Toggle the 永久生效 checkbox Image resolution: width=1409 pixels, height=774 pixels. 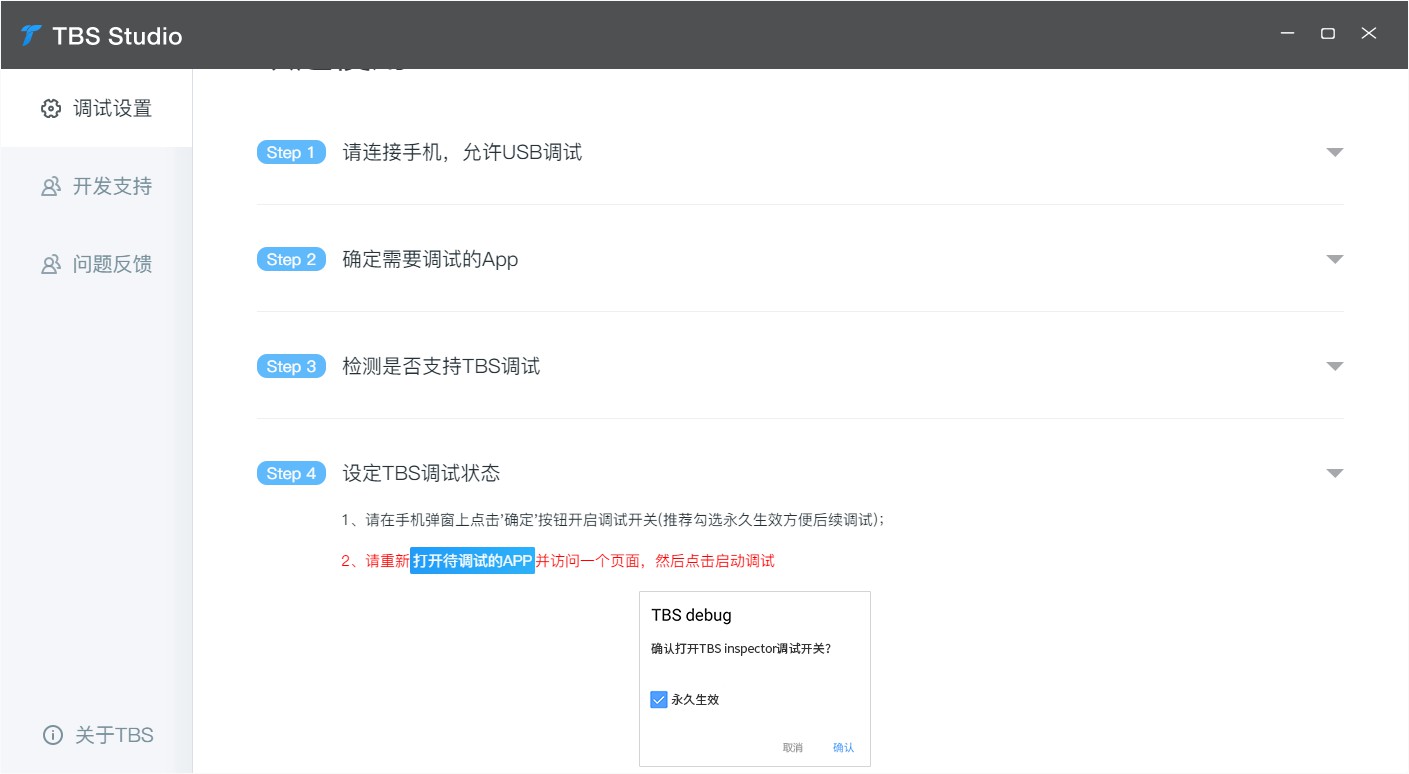[658, 699]
